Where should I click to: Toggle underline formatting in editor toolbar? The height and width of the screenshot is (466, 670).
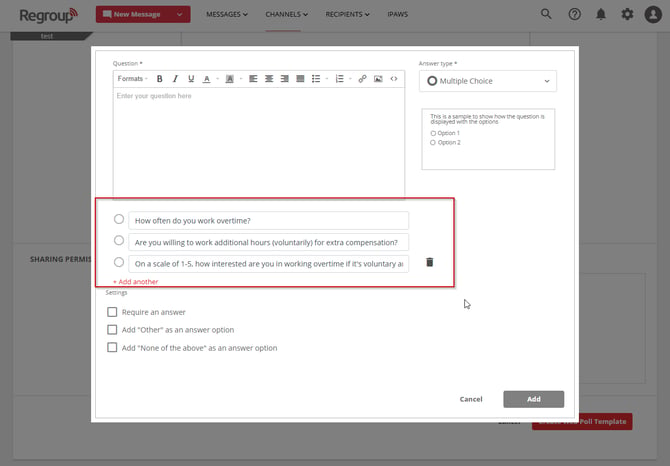click(x=191, y=79)
